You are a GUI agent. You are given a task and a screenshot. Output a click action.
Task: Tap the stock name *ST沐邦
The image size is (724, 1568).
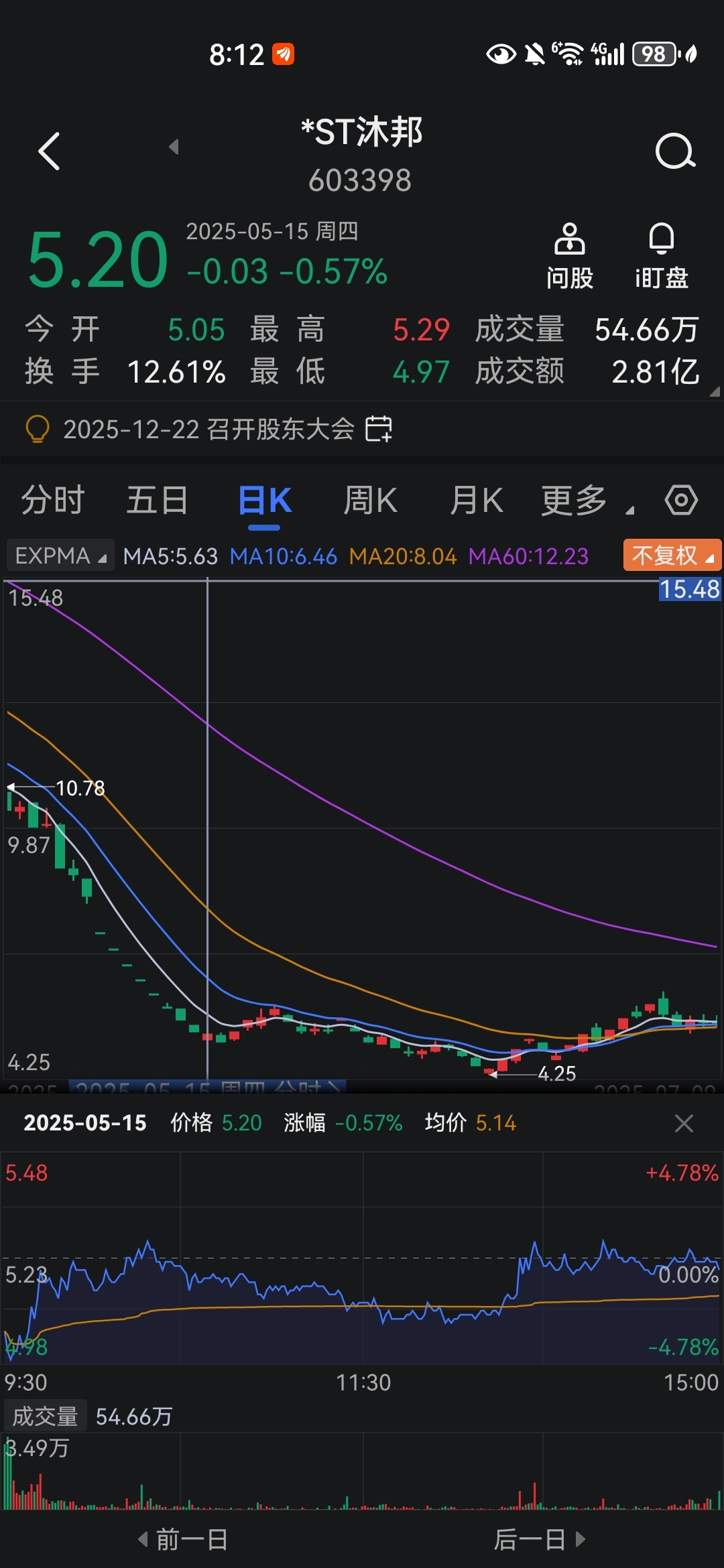click(362, 131)
